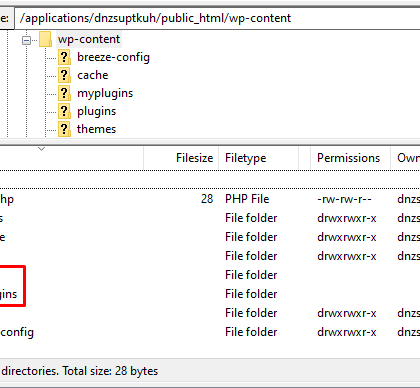This screenshot has width=420, height=388.
Task: Click the wp-content folder icon
Action: click(x=45, y=39)
